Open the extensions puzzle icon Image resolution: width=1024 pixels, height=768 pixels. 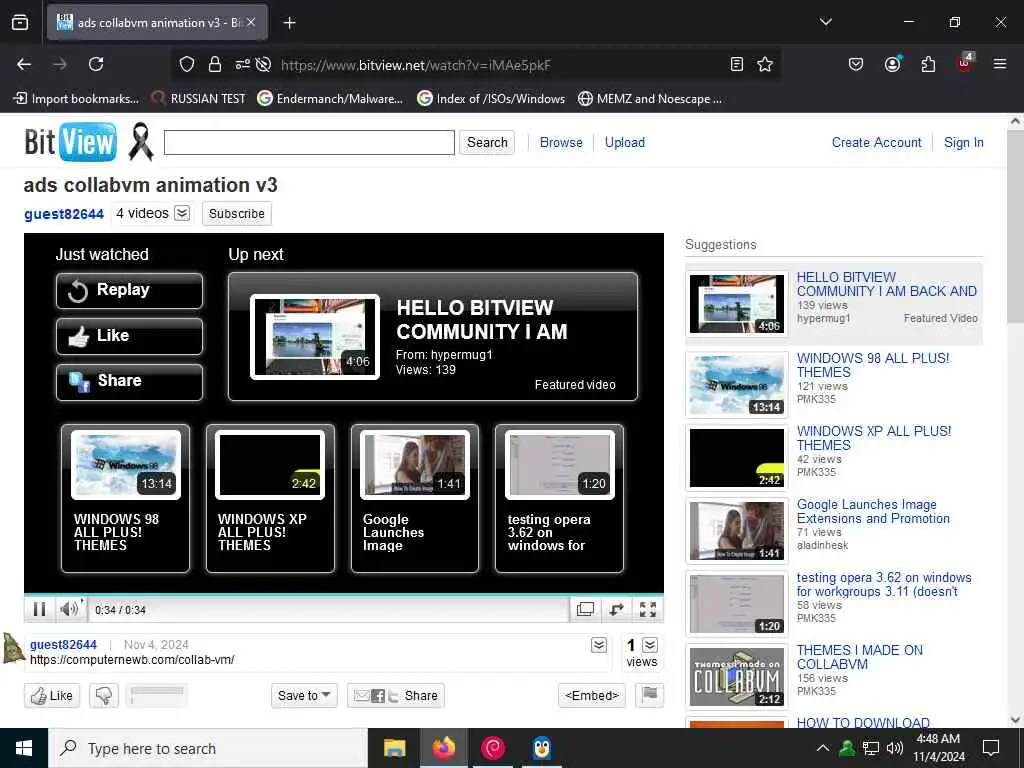click(928, 64)
